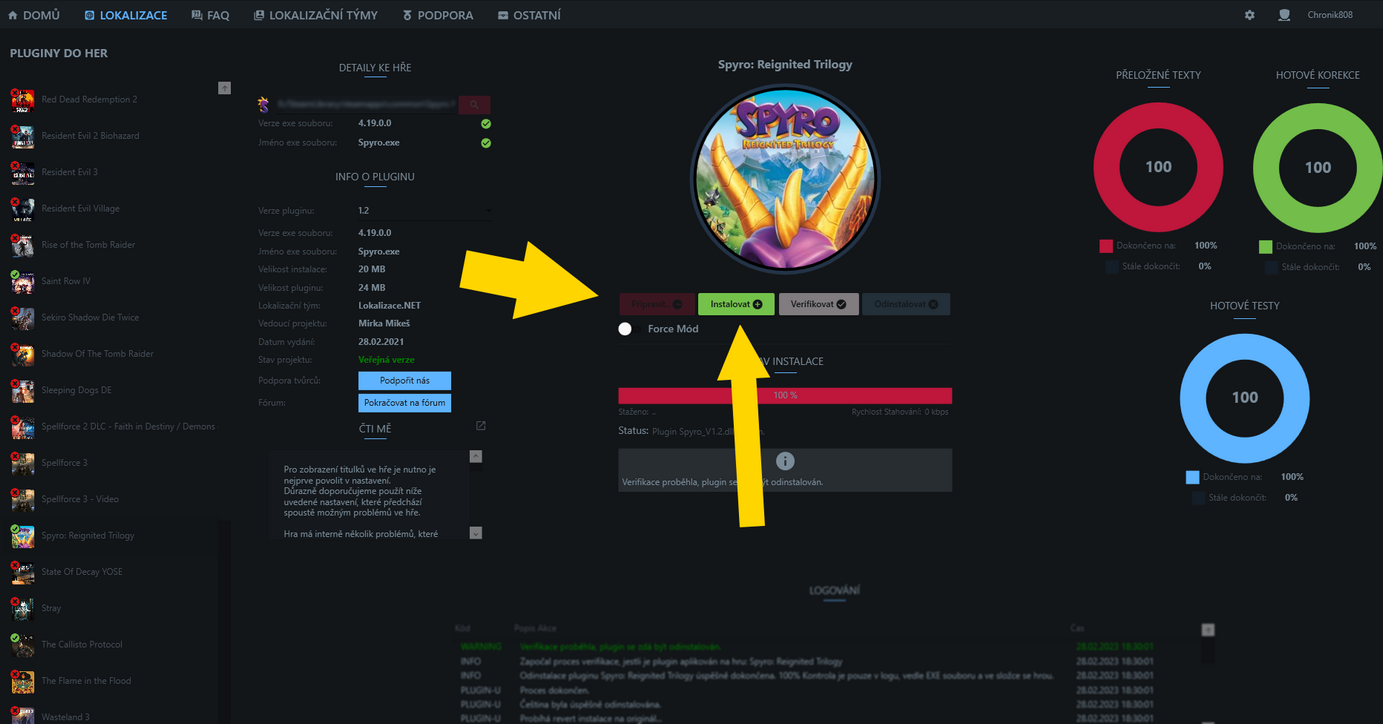Open the Spellforce 3 - Video icon
Viewport: 1383px width, 724px height.
(22, 500)
